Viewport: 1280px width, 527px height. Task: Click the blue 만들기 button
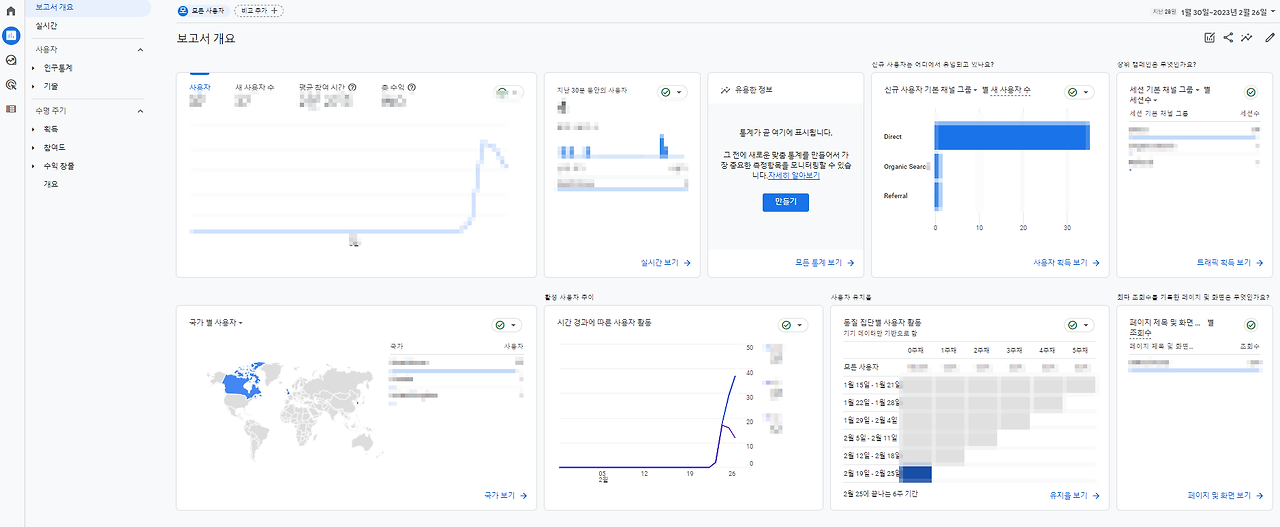pyautogui.click(x=785, y=202)
